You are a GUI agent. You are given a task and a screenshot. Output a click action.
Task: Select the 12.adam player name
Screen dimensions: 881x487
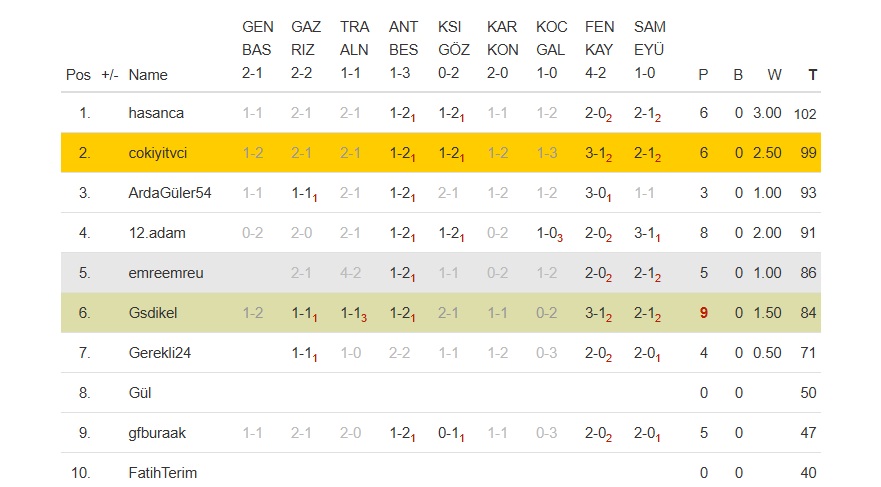coord(157,233)
